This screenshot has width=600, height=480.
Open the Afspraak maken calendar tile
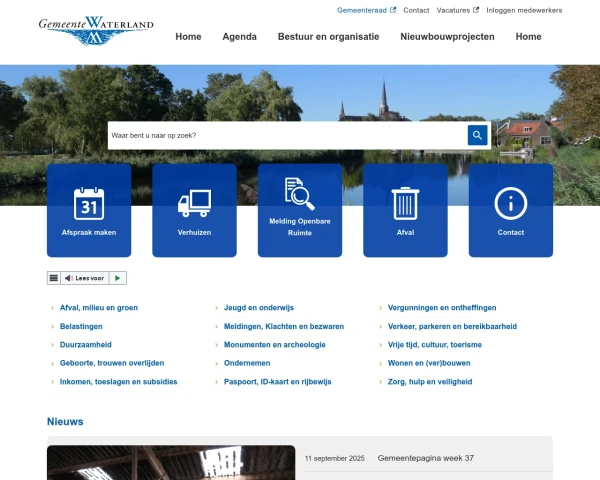tap(89, 210)
